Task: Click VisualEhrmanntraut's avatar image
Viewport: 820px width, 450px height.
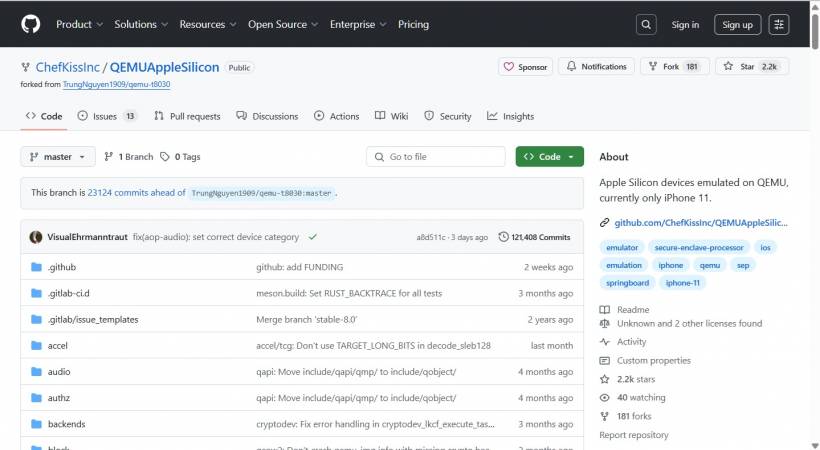Action: pos(36,237)
